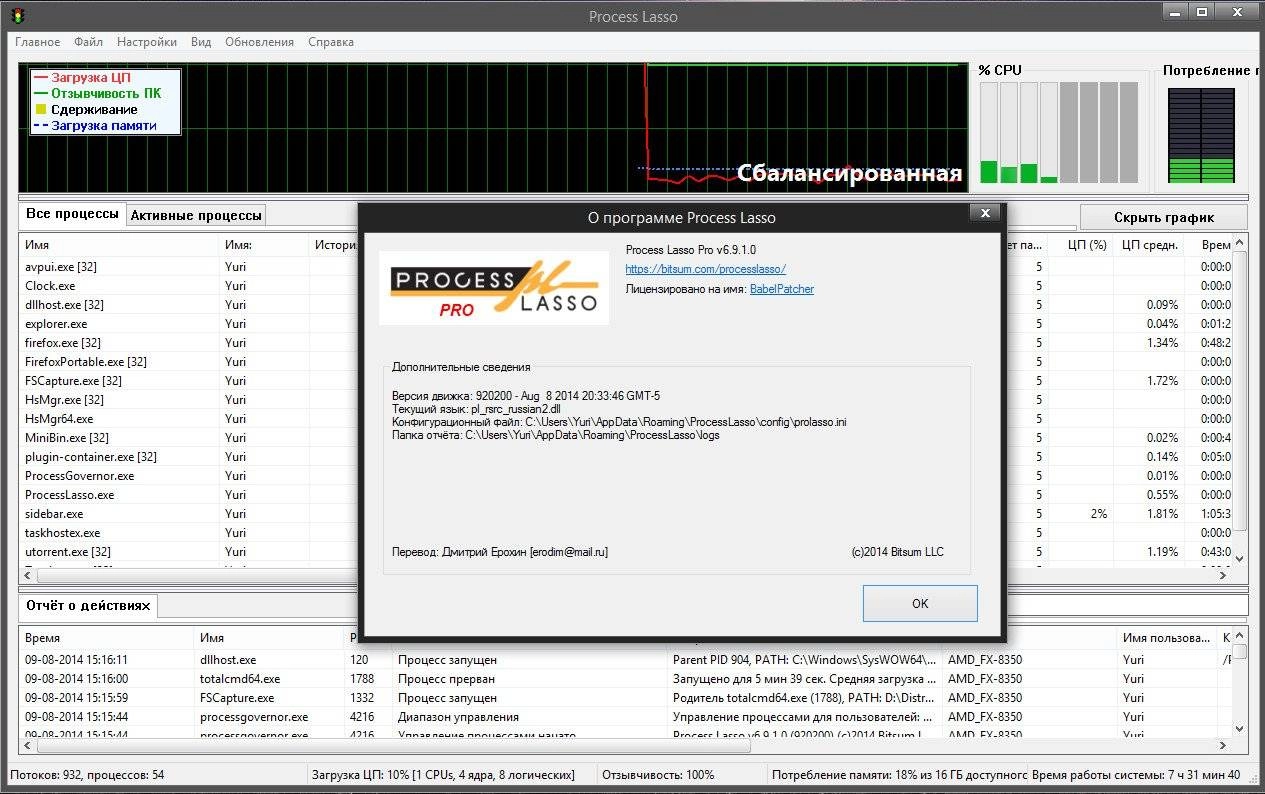
Task: Click the process list scroll-up arrow
Action: tap(1240, 244)
